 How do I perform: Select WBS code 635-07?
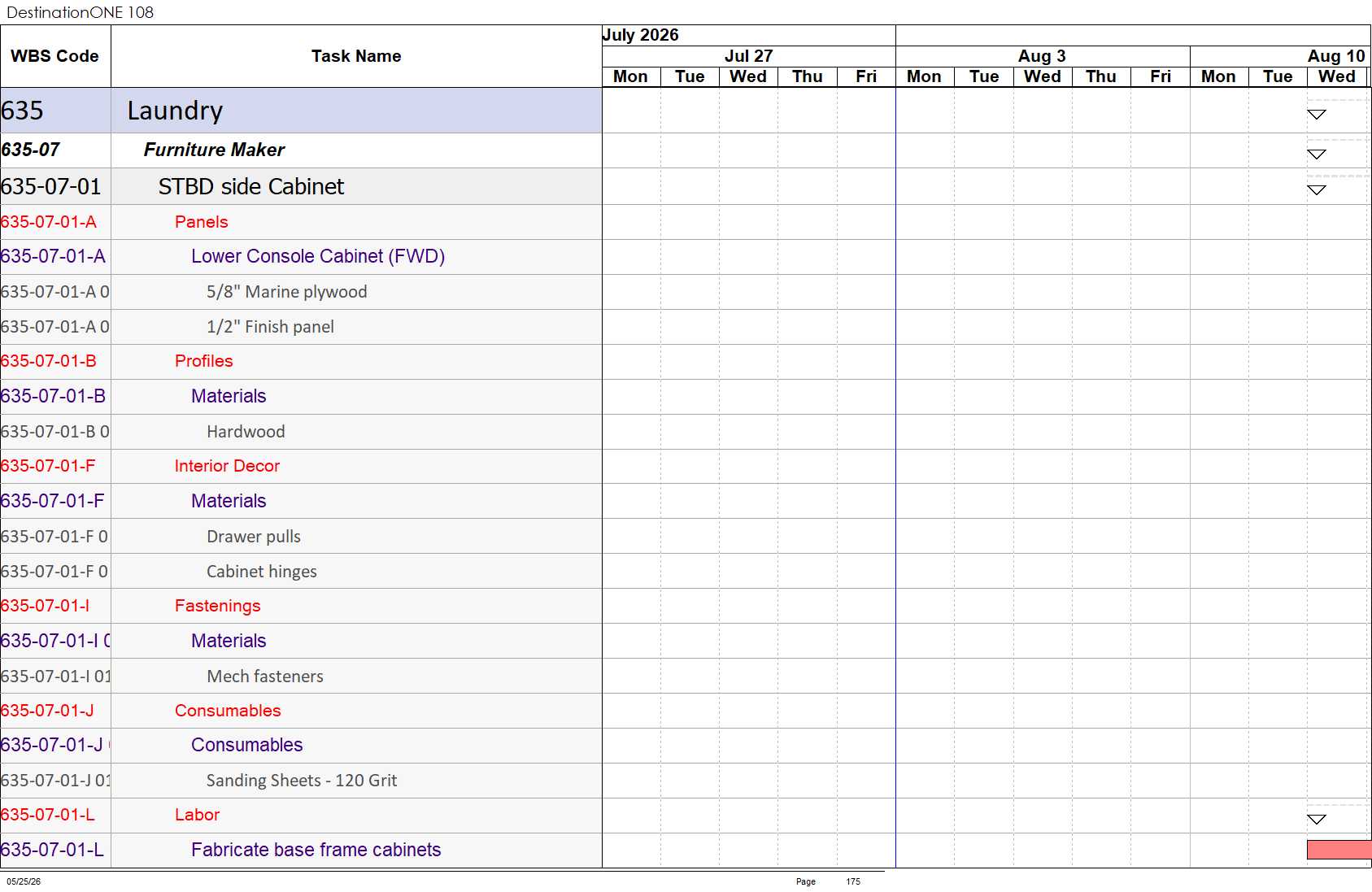click(x=30, y=150)
